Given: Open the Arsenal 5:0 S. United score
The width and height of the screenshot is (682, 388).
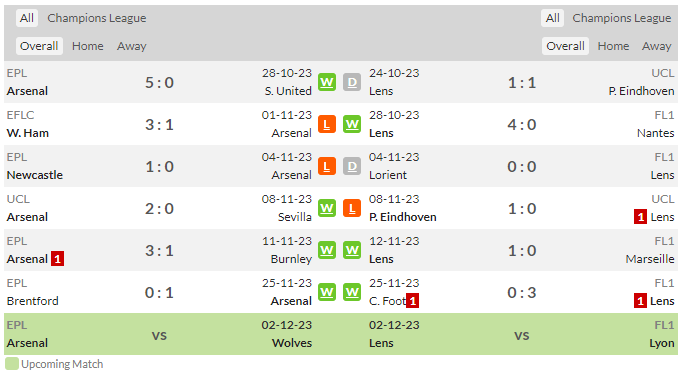Looking at the screenshot, I should 159,83.
